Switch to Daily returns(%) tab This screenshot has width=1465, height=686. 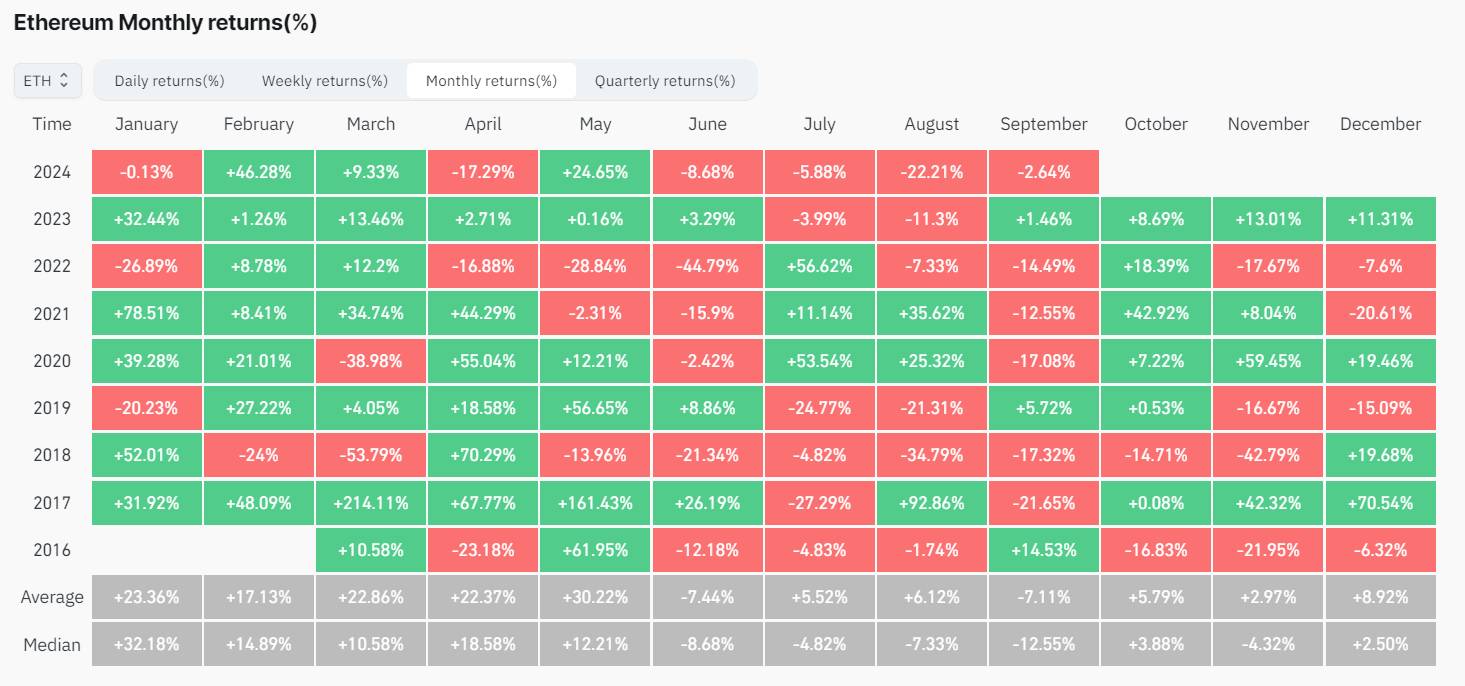(x=169, y=81)
